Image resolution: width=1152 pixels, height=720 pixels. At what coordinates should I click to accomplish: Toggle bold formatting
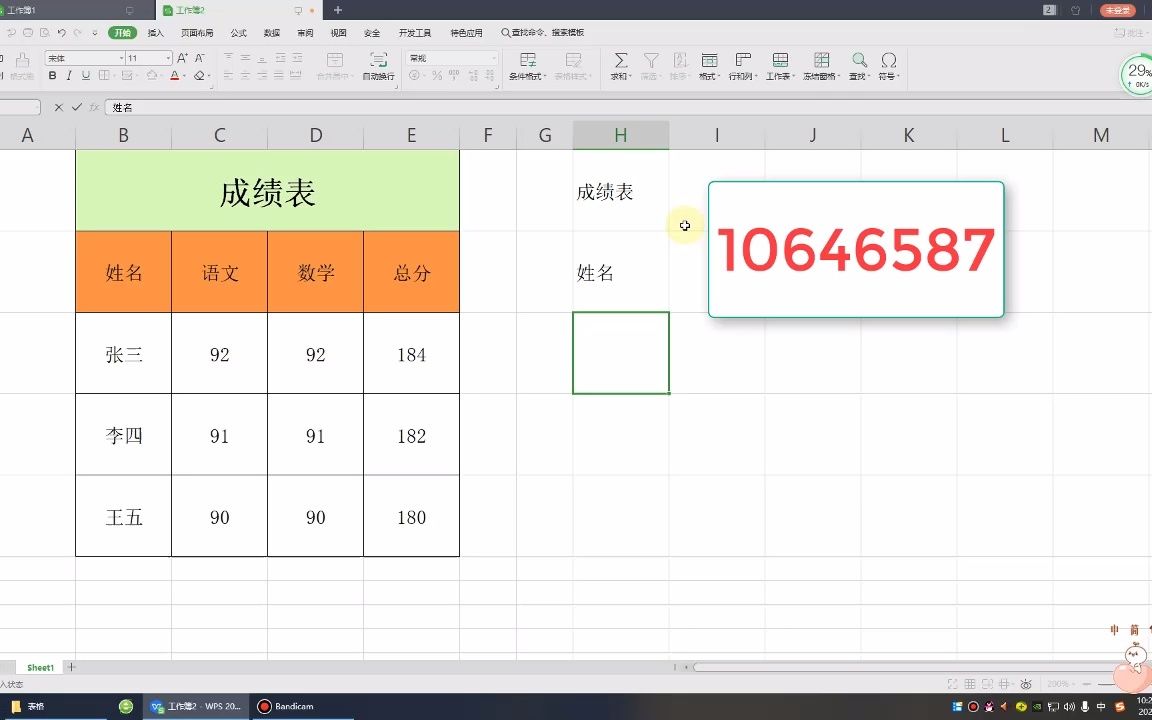point(51,73)
